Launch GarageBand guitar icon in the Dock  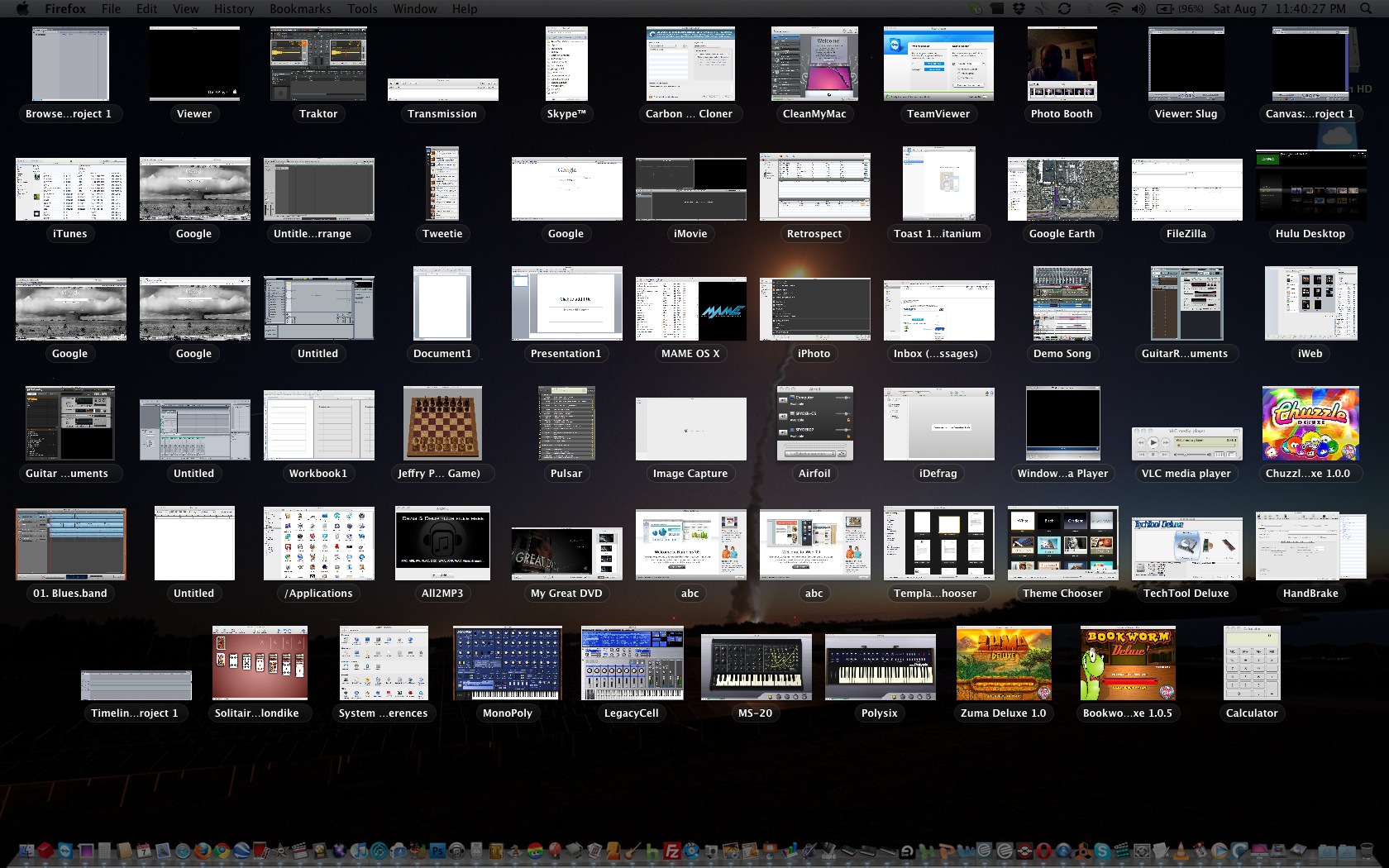pyautogui.click(x=632, y=850)
